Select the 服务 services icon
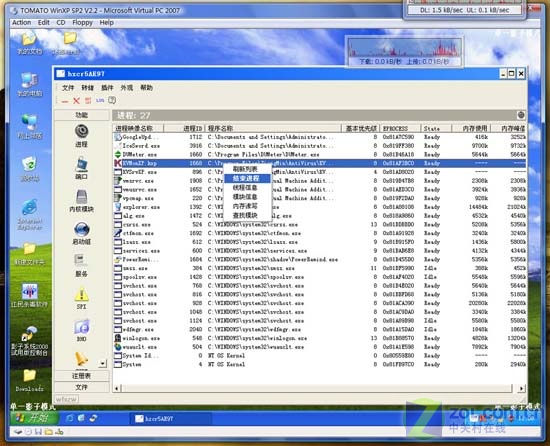 81,265
